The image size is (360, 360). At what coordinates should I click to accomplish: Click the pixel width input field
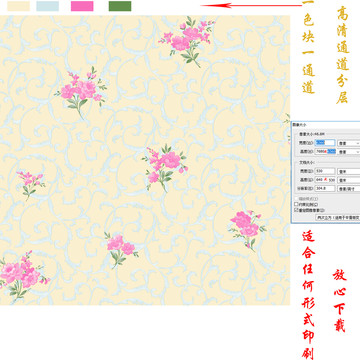[325, 143]
